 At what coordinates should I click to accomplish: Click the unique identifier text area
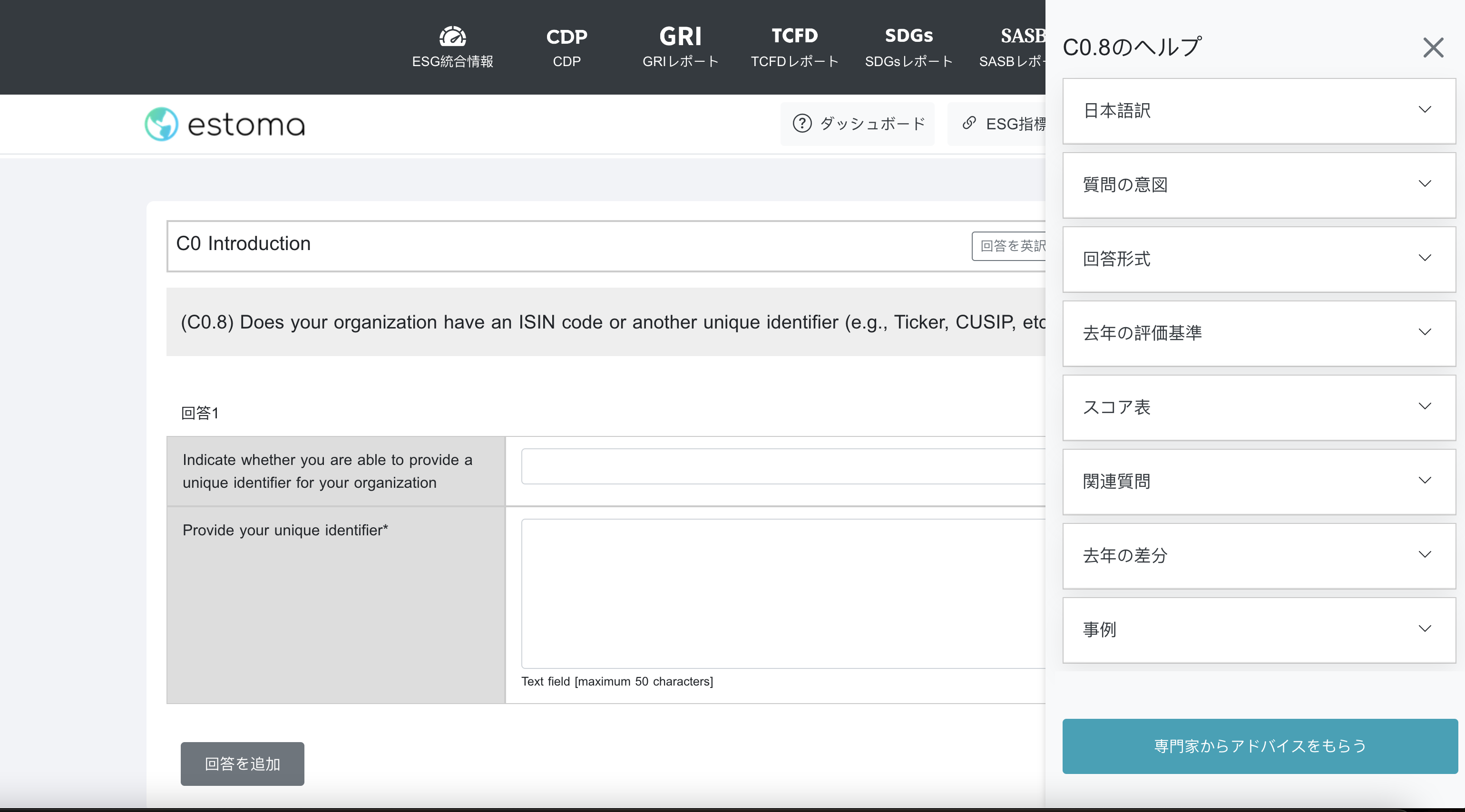[x=782, y=593]
